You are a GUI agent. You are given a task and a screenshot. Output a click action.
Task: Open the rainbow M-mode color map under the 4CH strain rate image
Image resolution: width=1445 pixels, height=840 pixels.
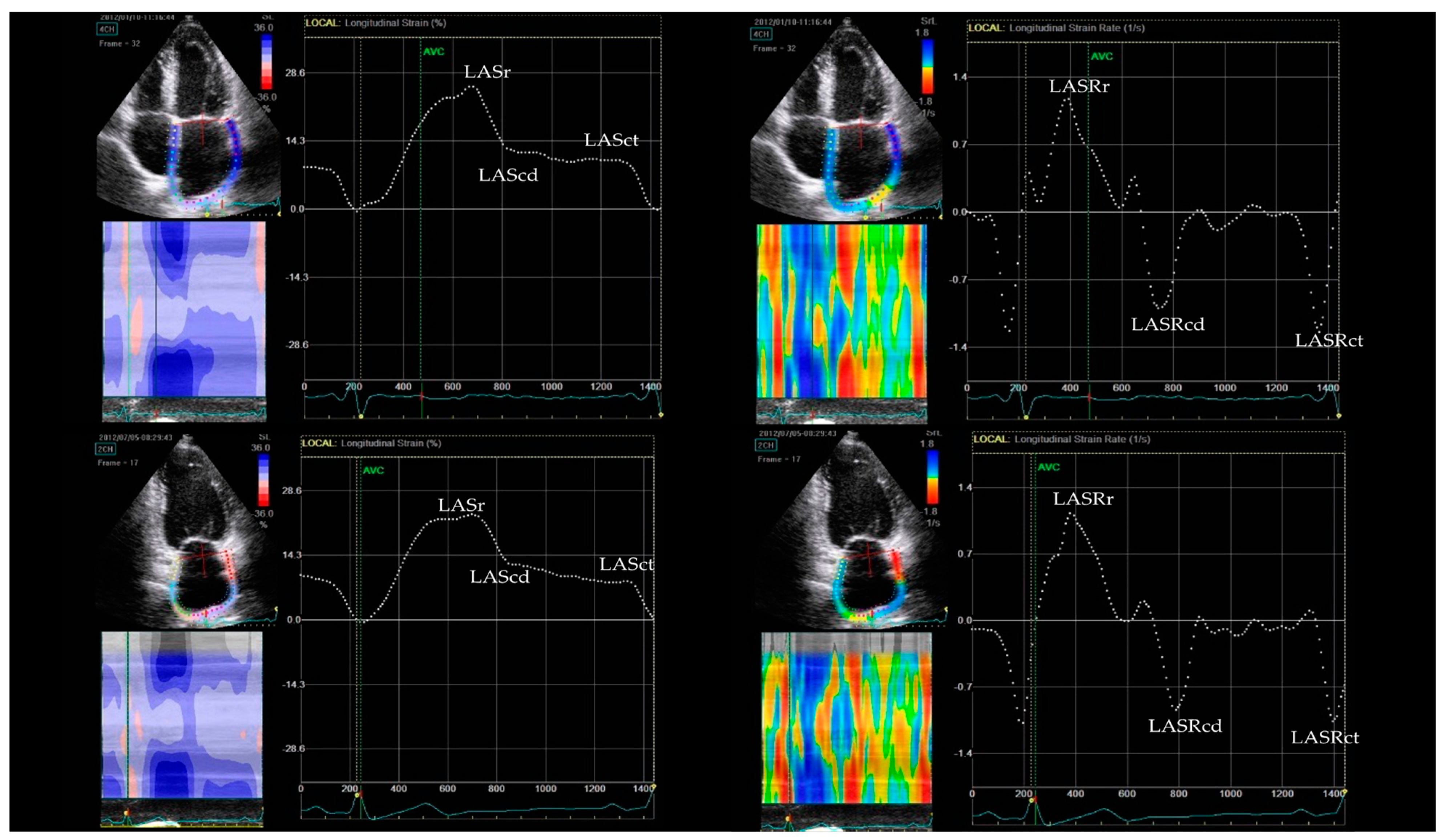(841, 311)
